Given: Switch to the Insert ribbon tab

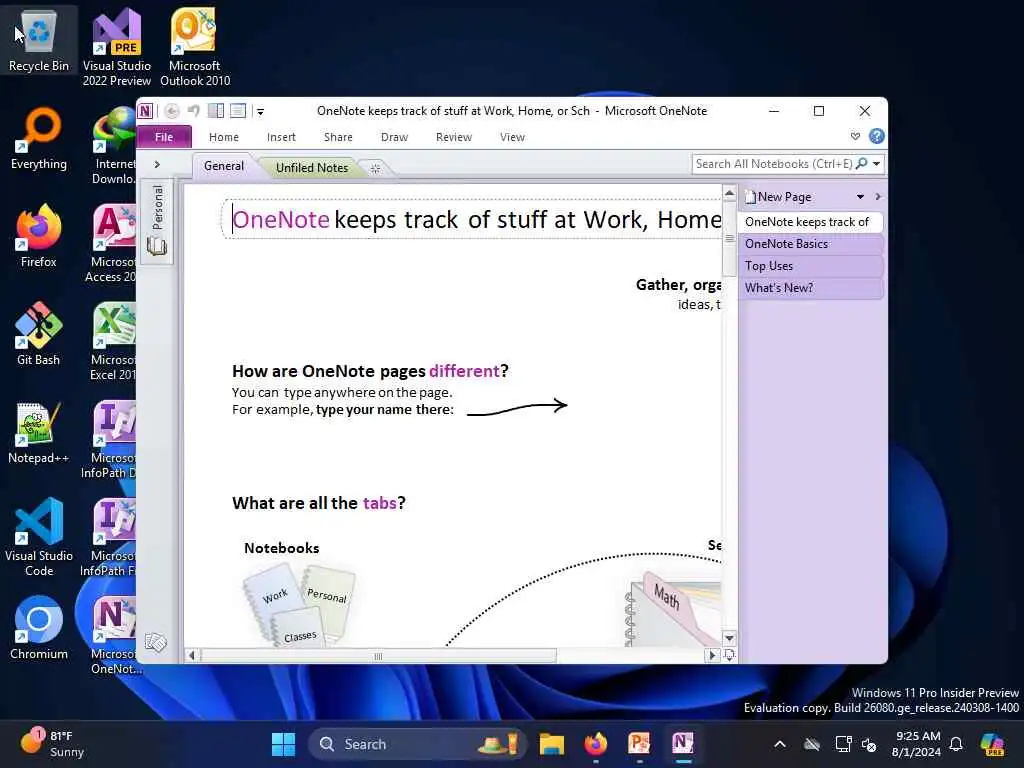Looking at the screenshot, I should click(281, 137).
